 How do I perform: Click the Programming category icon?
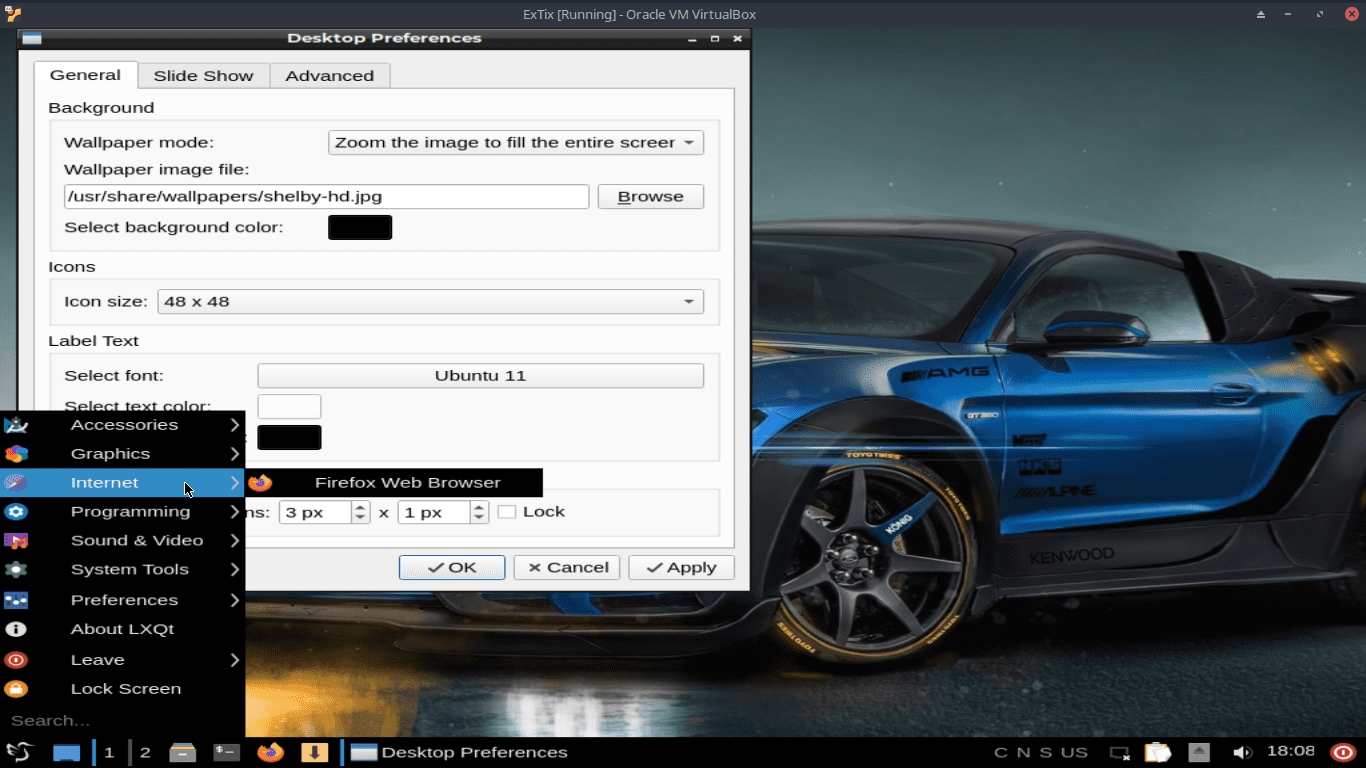(16, 512)
